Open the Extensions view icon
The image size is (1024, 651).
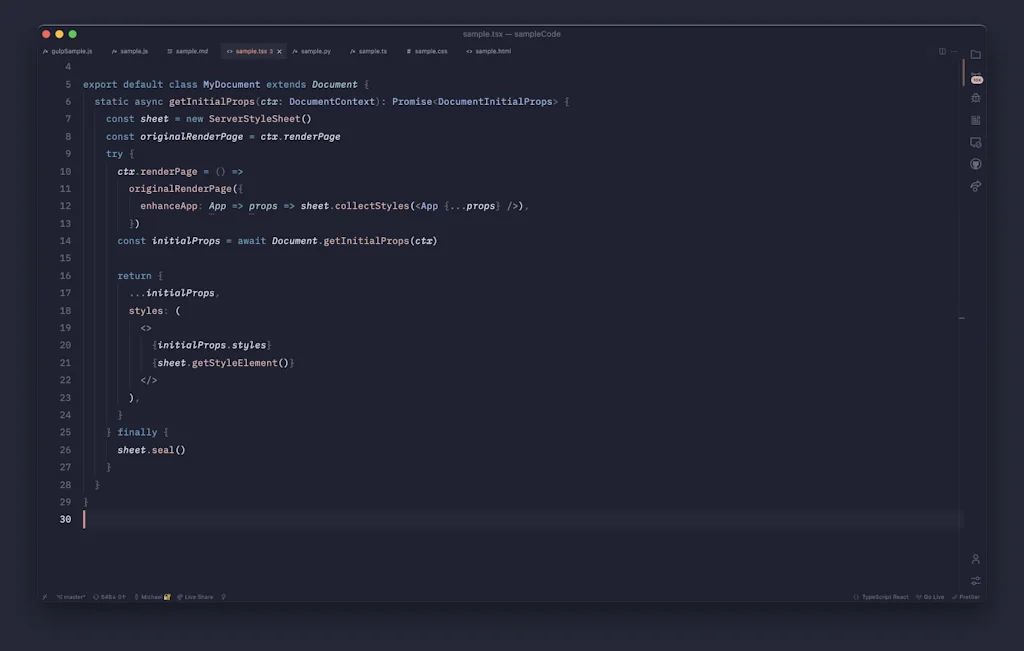(976, 120)
